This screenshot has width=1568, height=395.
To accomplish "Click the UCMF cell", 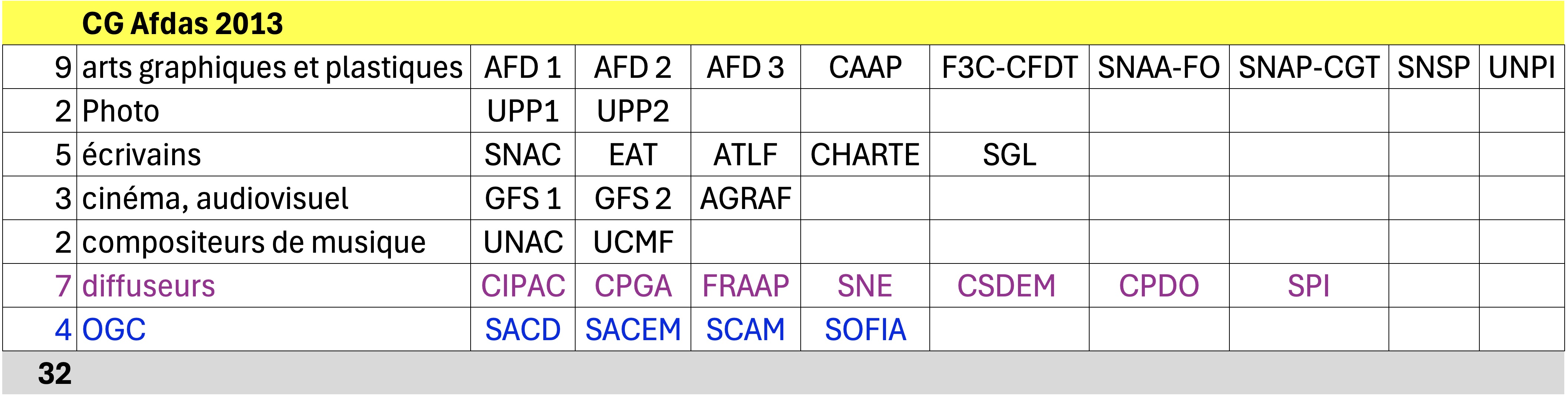I will click(x=632, y=242).
